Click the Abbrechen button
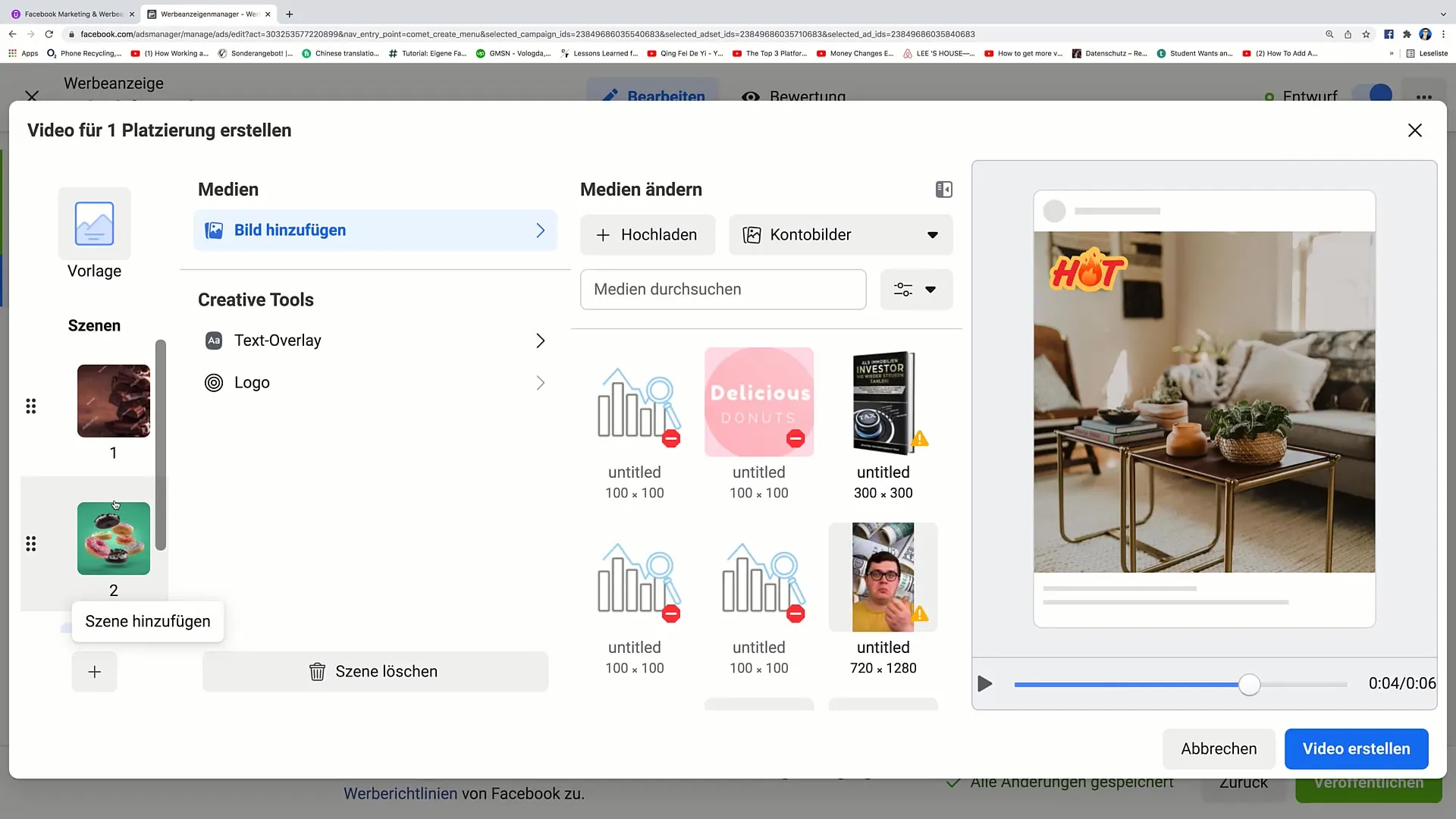Viewport: 1456px width, 819px height. pyautogui.click(x=1219, y=749)
